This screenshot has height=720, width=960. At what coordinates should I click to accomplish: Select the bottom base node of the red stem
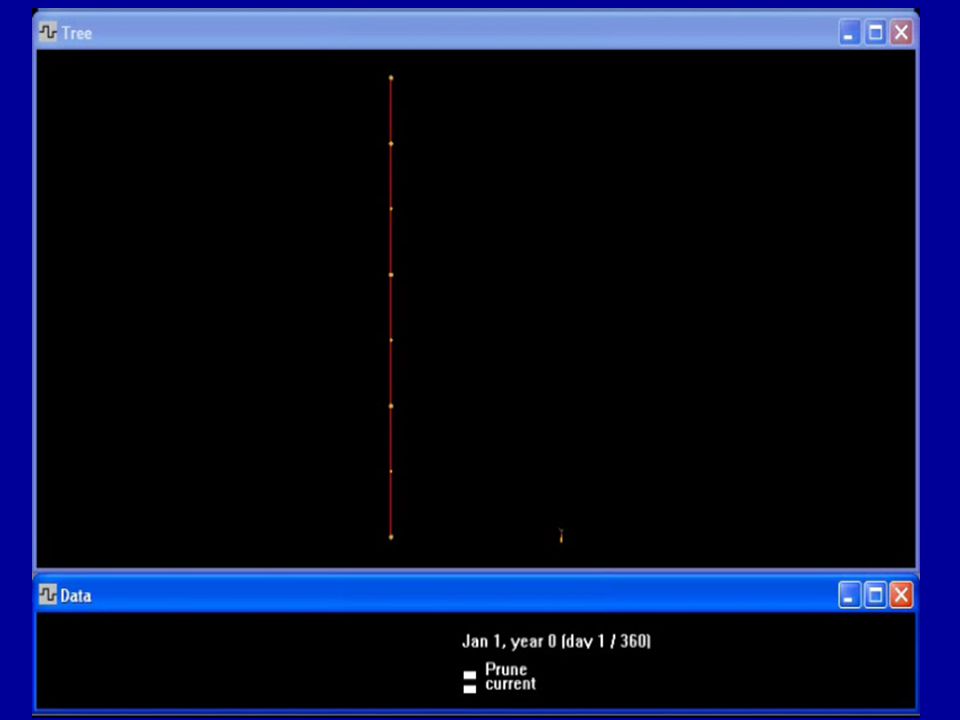click(x=391, y=537)
